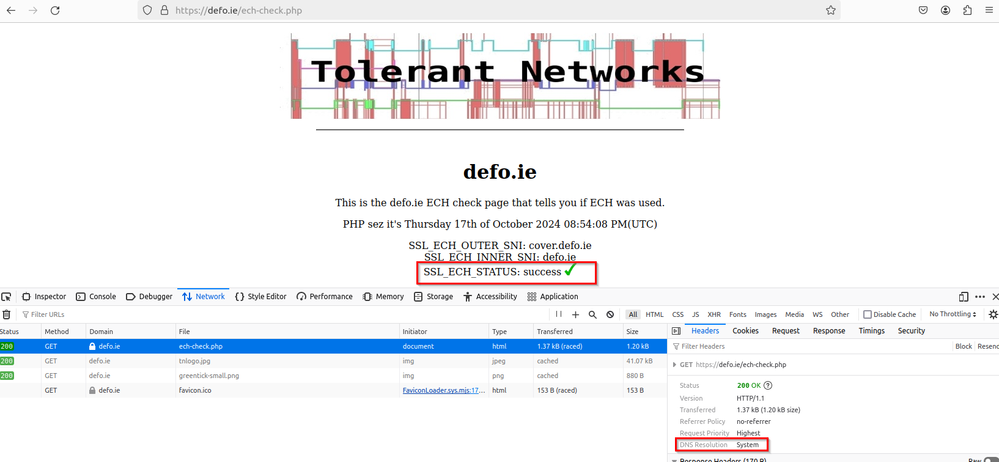Sort by Transferred column header

(x=578, y=332)
